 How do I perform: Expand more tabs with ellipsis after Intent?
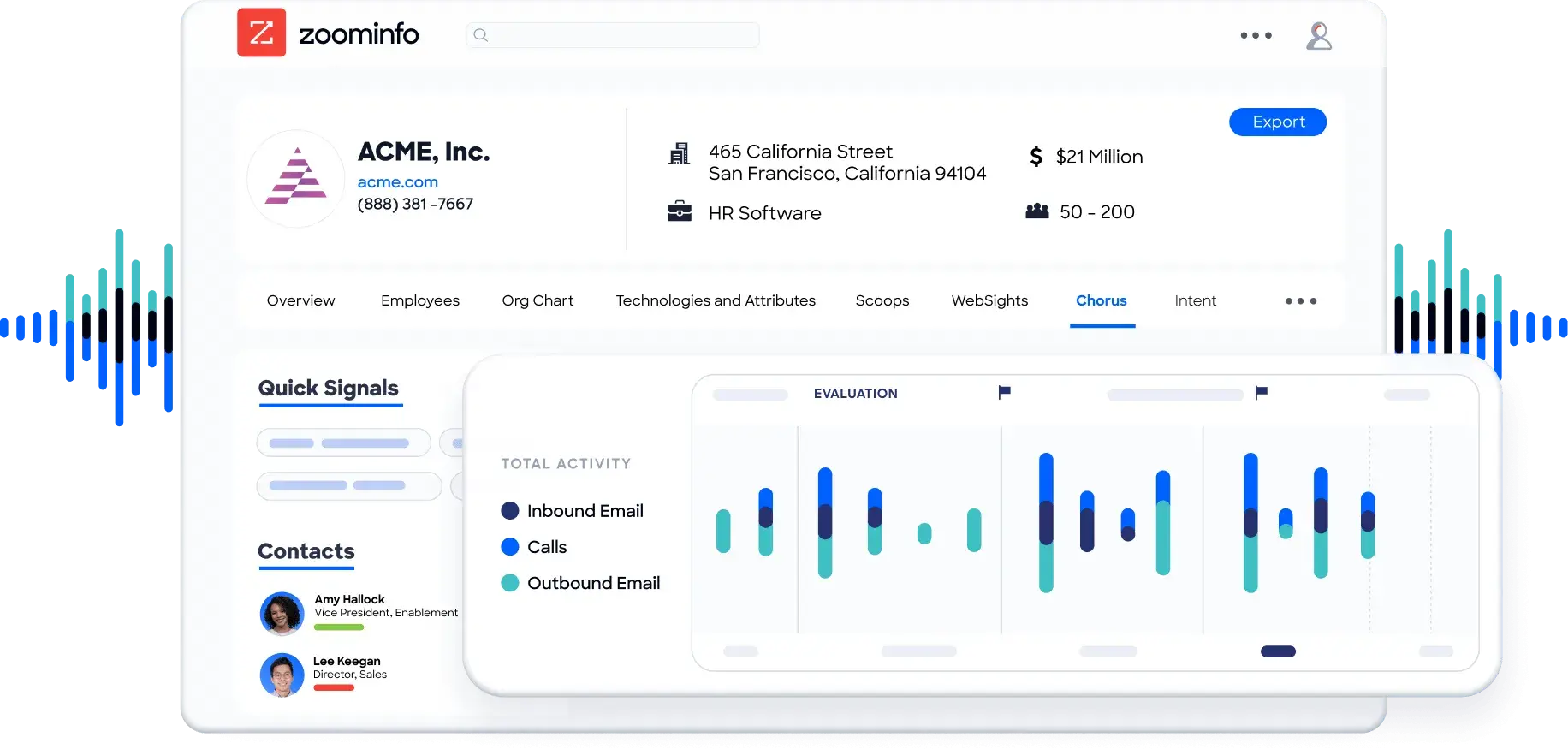[x=1300, y=301]
